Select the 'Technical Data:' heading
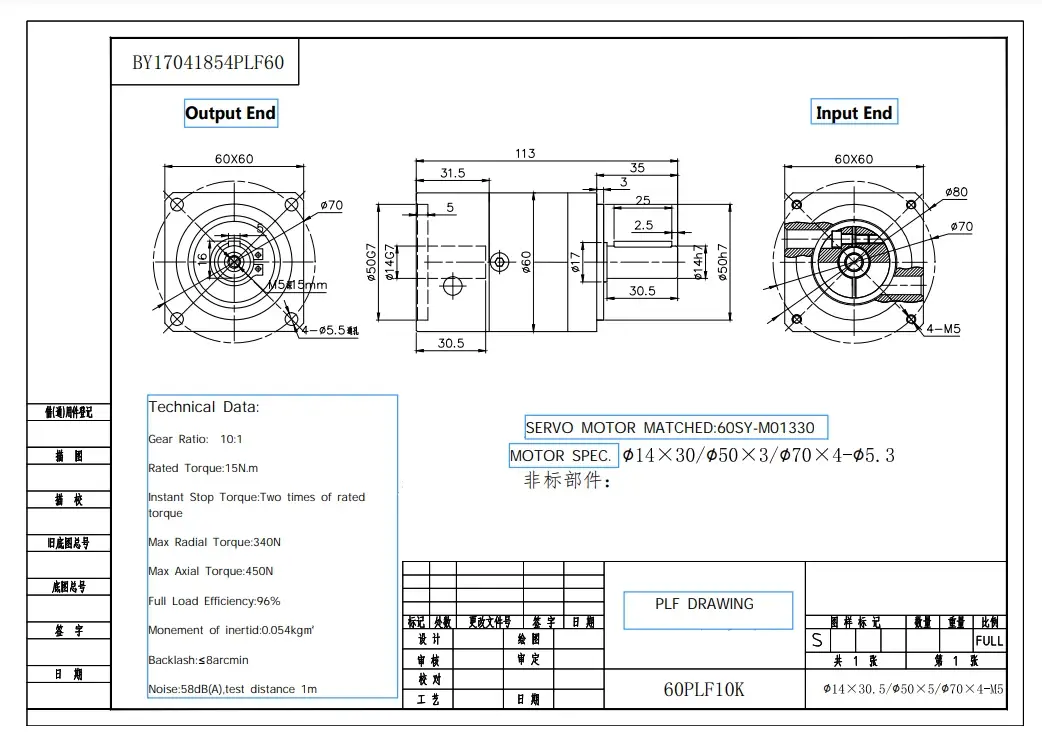 pyautogui.click(x=203, y=407)
